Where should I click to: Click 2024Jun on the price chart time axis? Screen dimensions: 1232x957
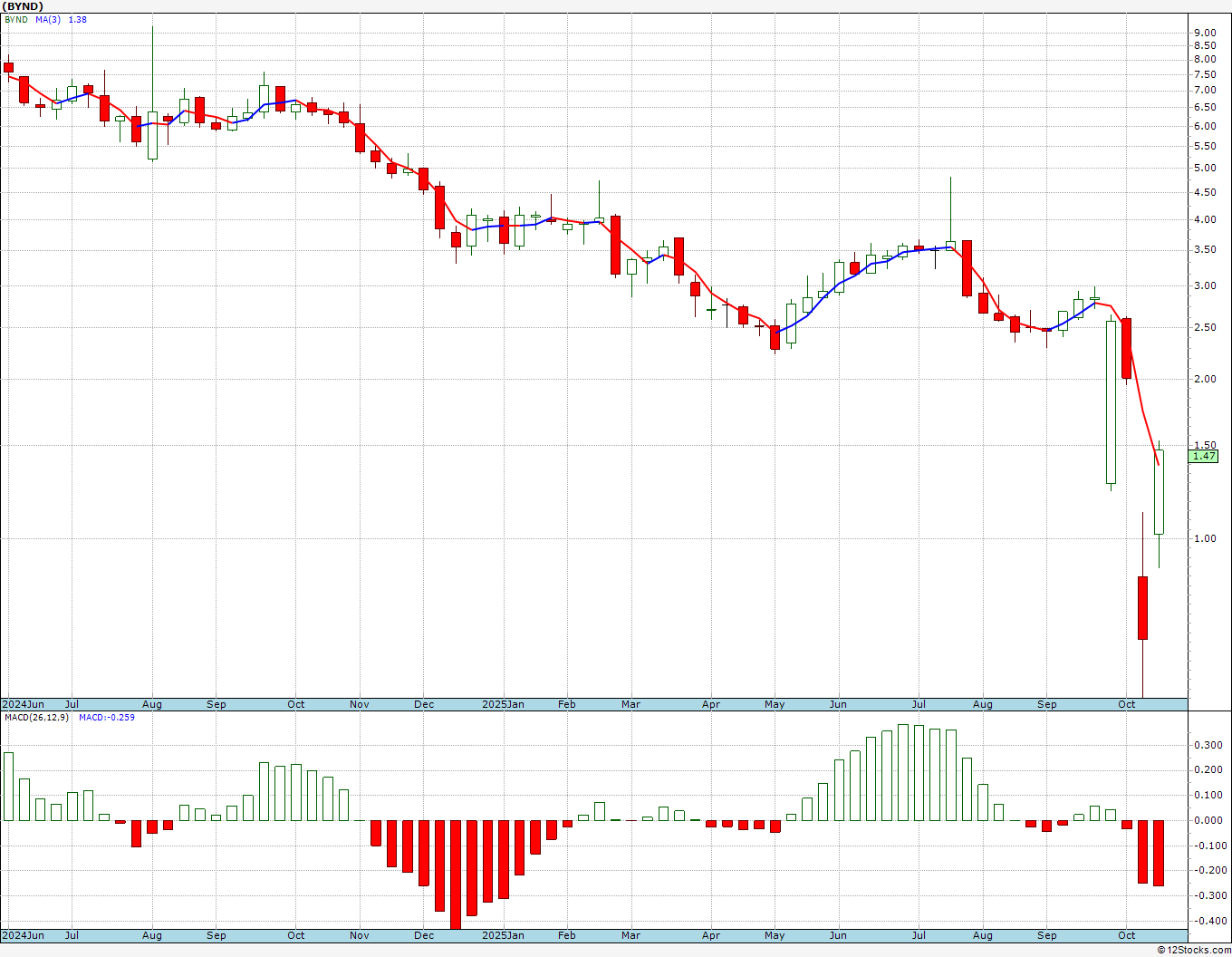tap(23, 704)
